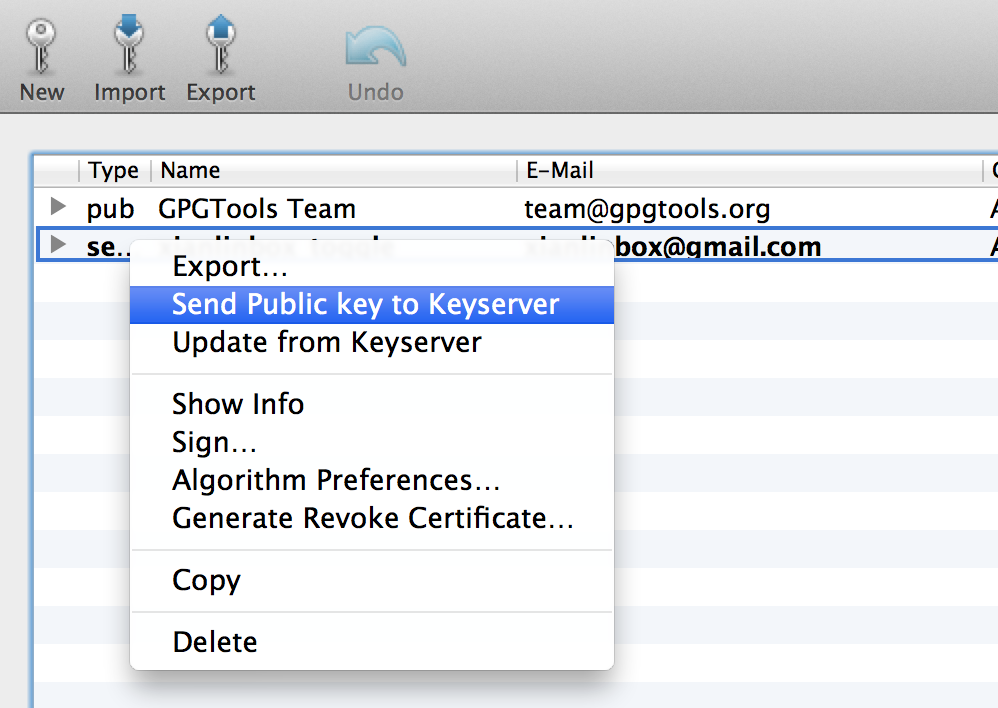This screenshot has height=708, width=998.
Task: Click the team@gpgtools.org email cell
Action: point(647,209)
